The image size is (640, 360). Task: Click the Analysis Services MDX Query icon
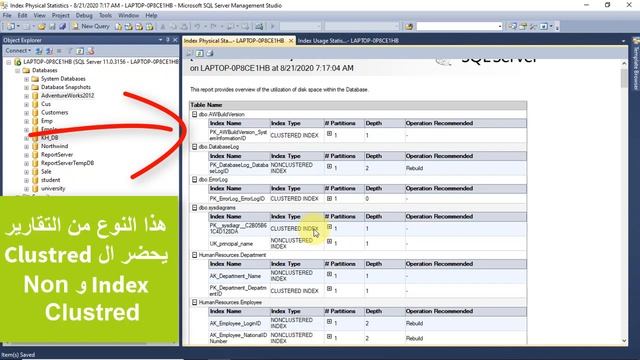tap(129, 27)
